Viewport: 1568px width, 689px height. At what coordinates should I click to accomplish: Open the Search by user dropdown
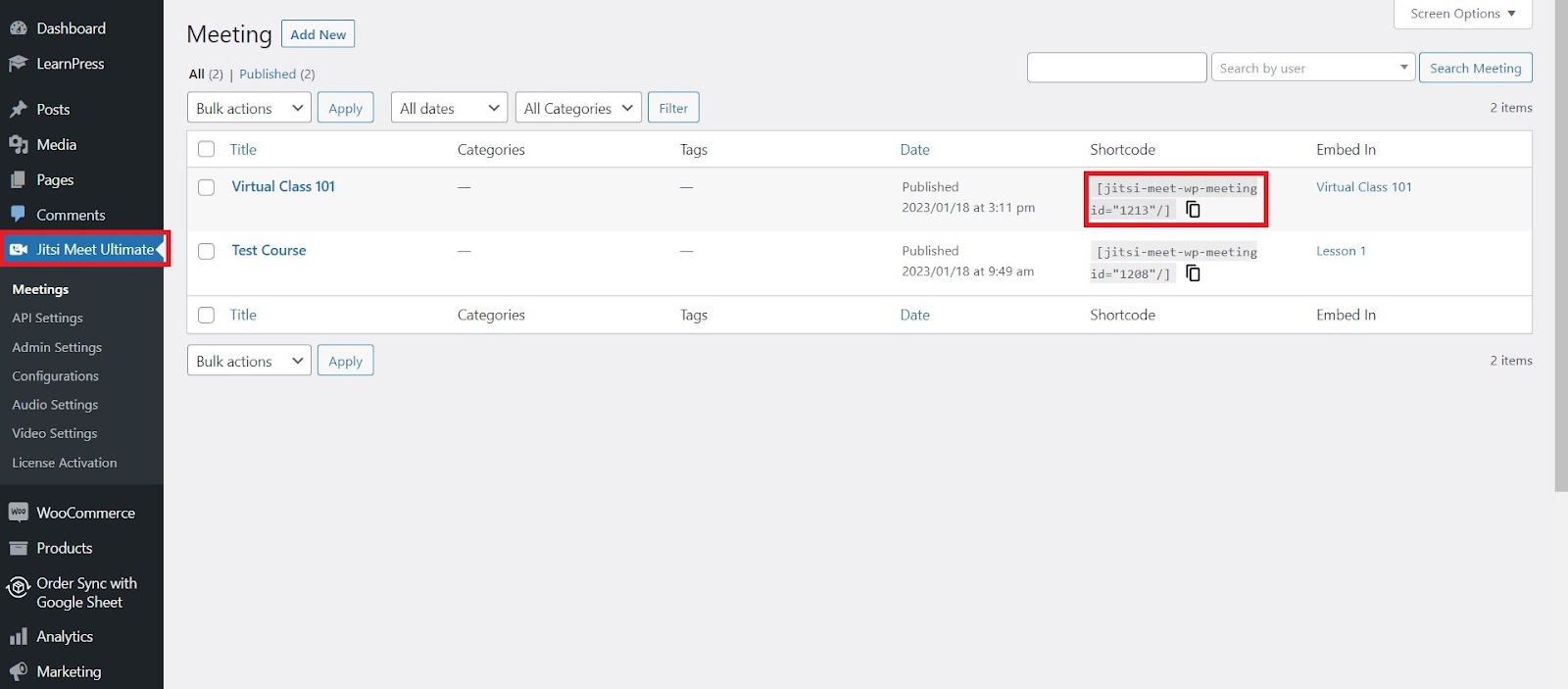[1313, 68]
